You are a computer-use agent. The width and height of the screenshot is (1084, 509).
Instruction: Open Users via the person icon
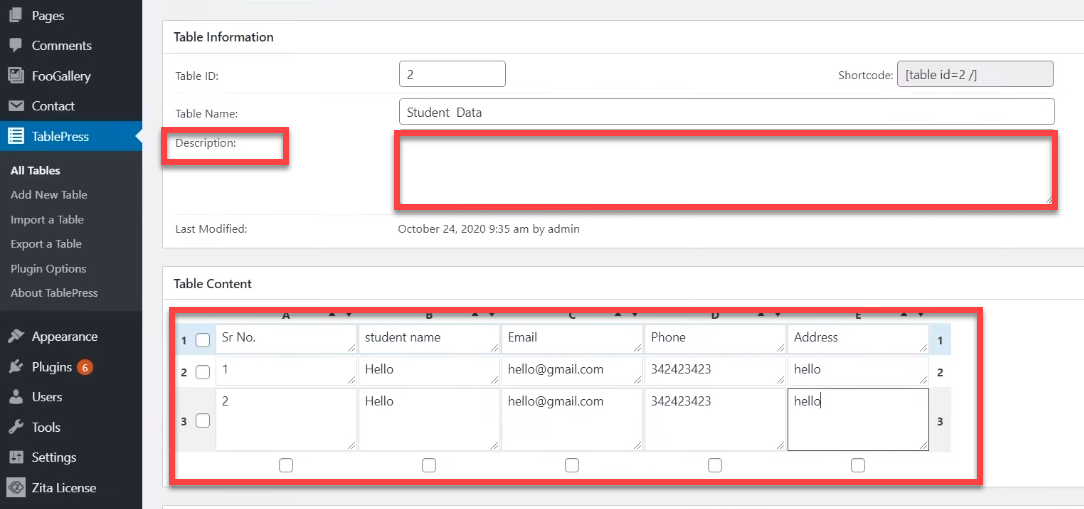coord(15,397)
